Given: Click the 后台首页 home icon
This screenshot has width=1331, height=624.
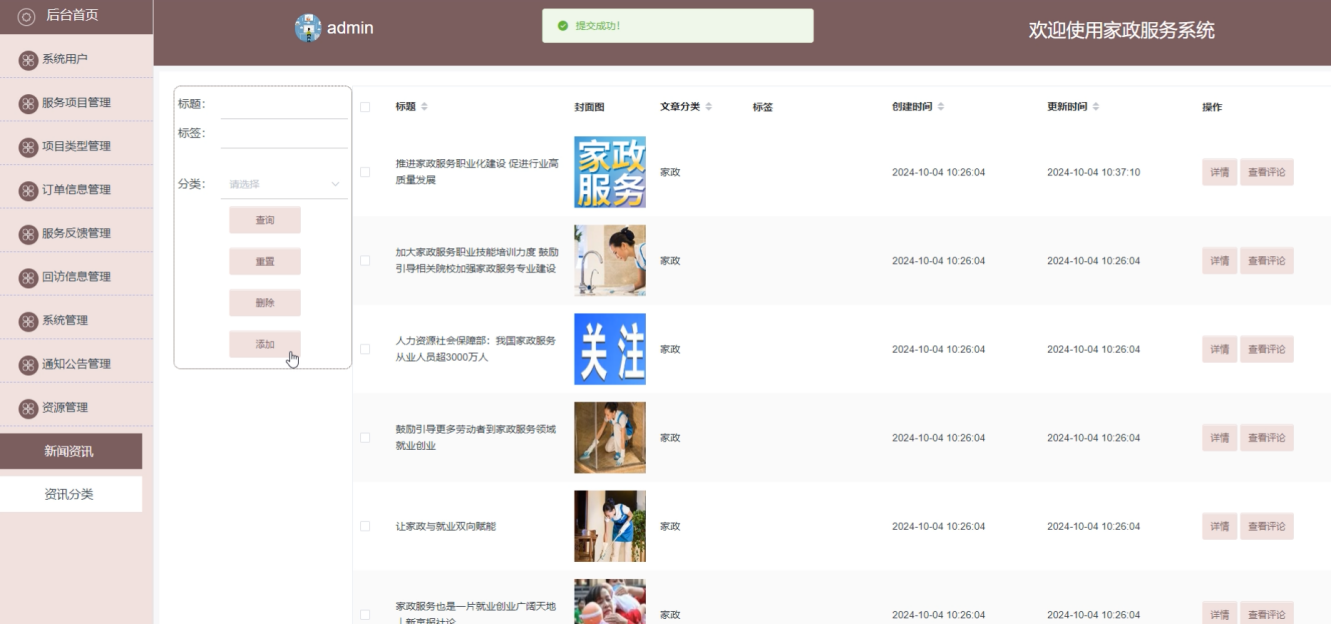Looking at the screenshot, I should point(27,16).
